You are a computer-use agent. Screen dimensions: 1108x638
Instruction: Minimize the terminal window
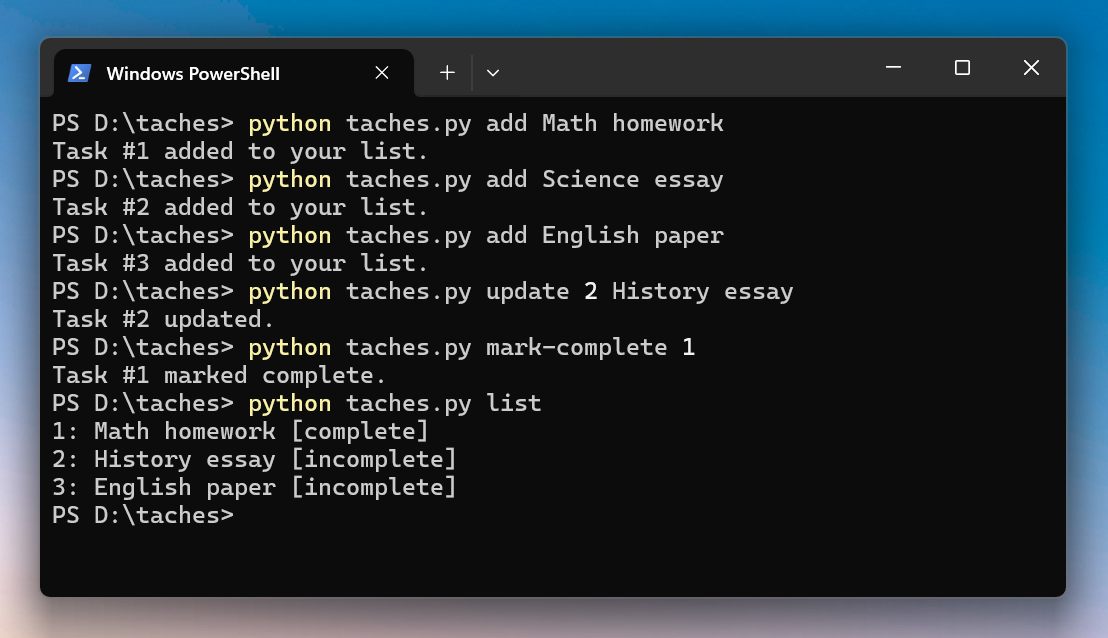(x=893, y=68)
